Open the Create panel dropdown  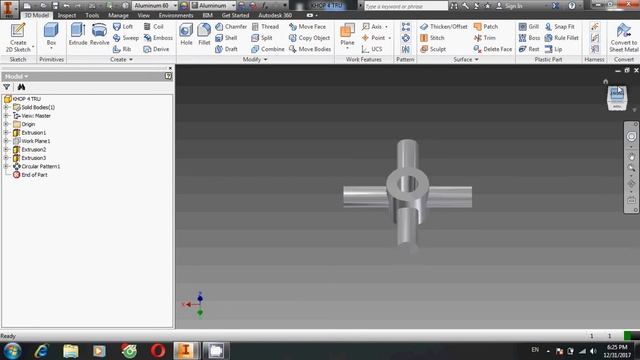(x=121, y=60)
